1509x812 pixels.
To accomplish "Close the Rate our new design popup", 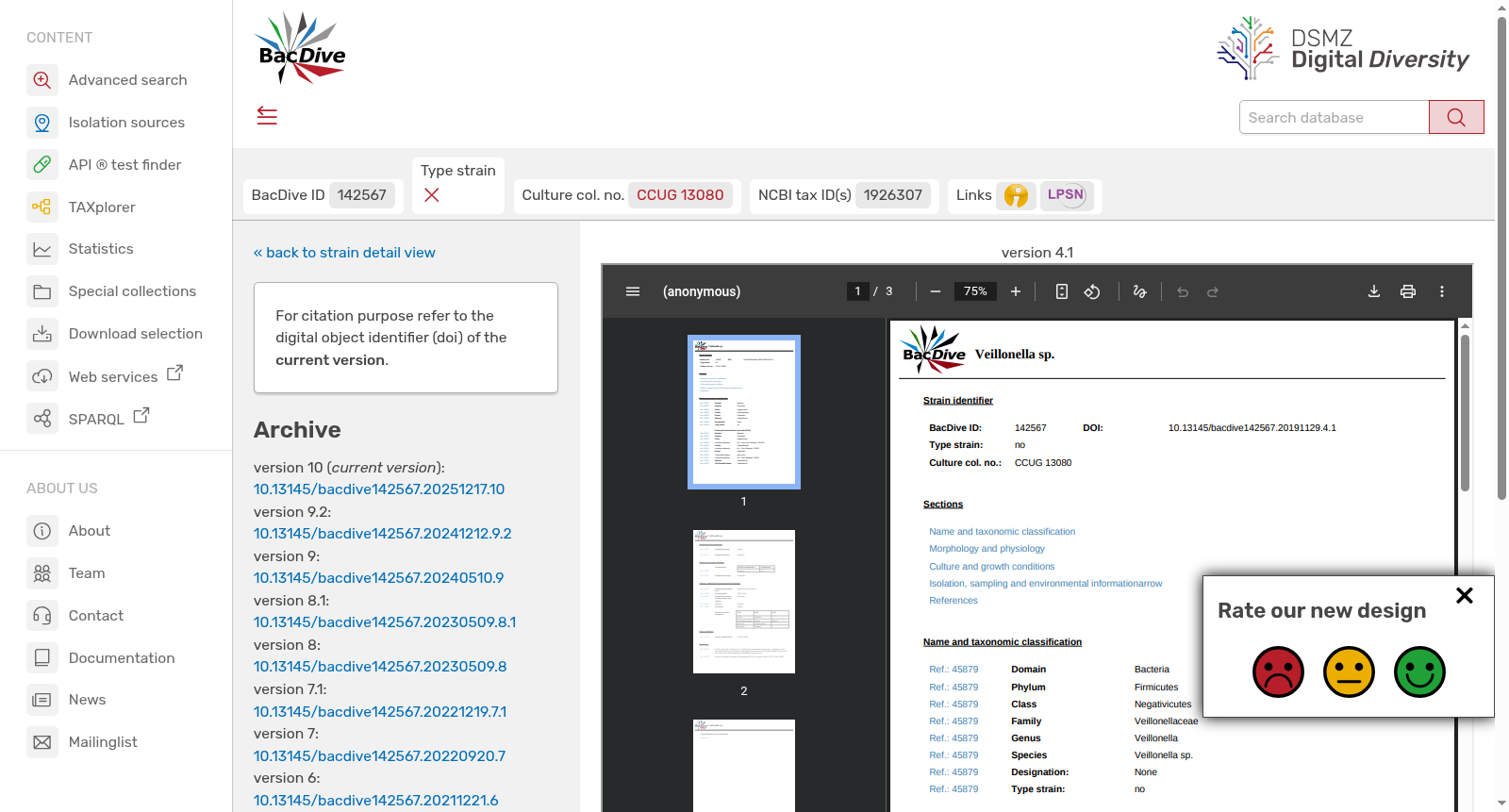I will (x=1465, y=595).
